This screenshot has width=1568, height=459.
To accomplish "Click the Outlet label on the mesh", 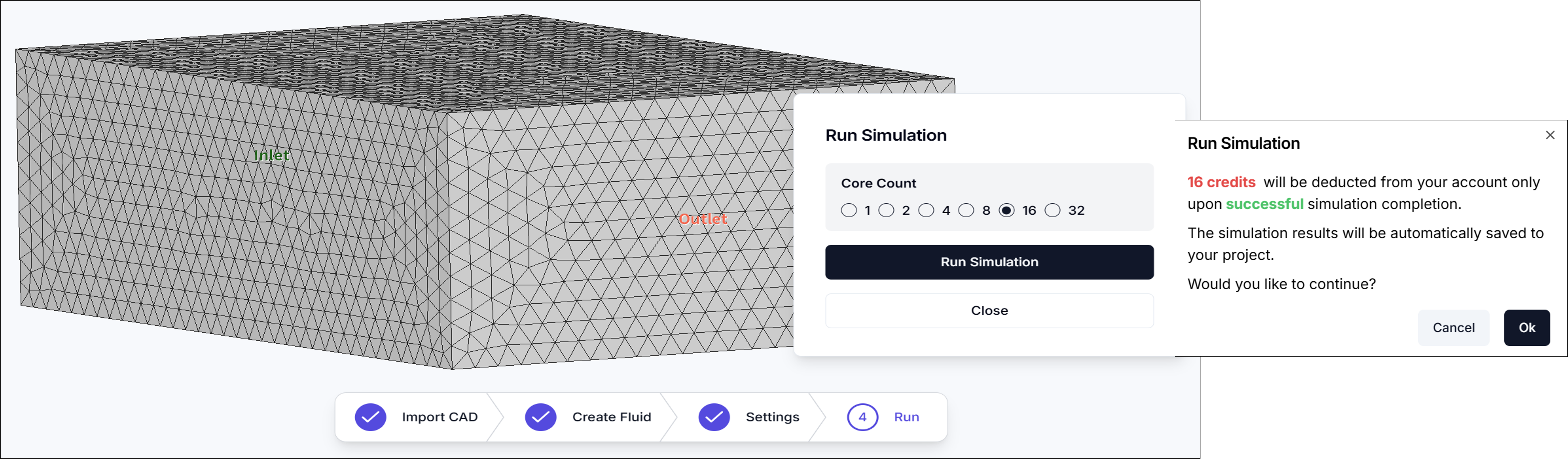I will point(703,219).
